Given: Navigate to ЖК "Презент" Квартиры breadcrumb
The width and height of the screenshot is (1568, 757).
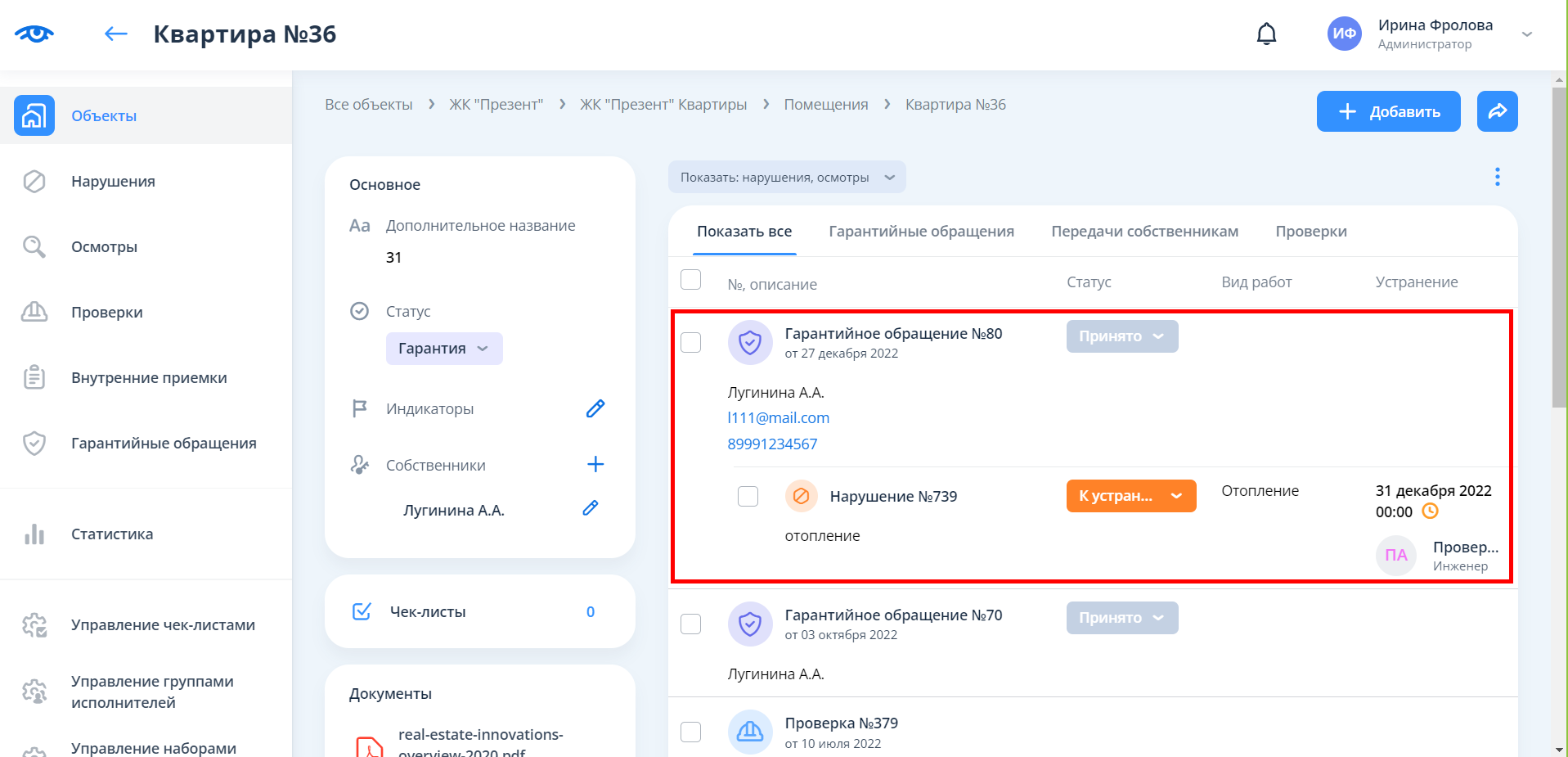Looking at the screenshot, I should click(663, 105).
